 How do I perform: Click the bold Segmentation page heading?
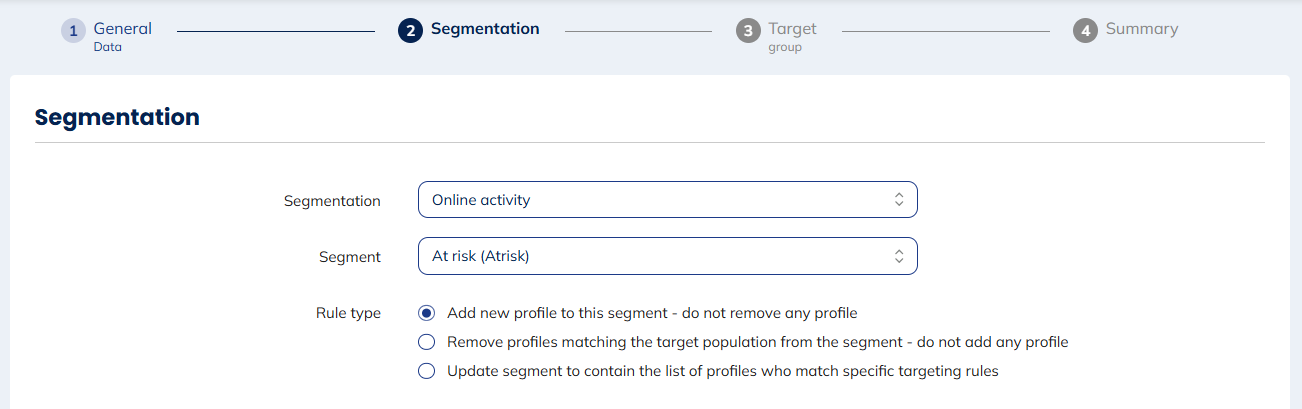pyautogui.click(x=117, y=118)
